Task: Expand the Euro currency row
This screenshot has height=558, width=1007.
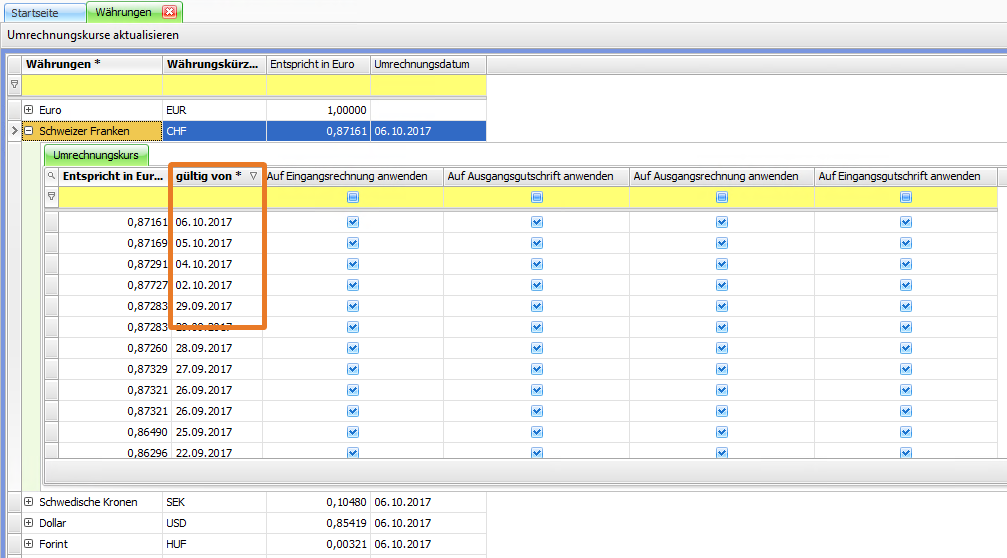Action: click(29, 110)
